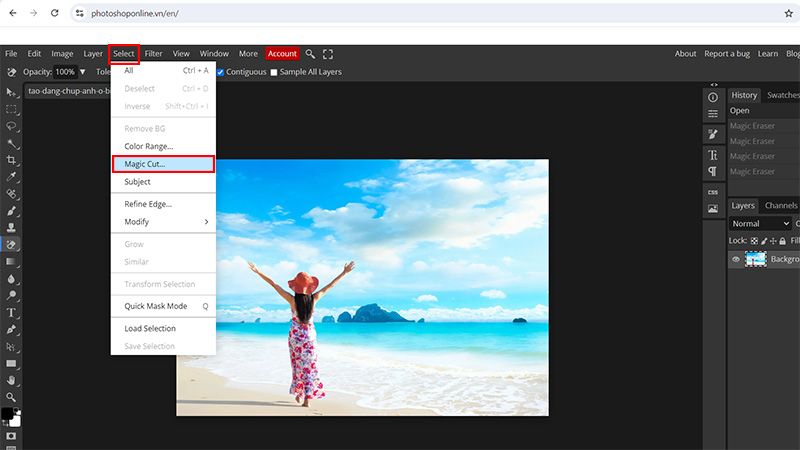
Task: Select the Move tool
Action: pos(11,92)
